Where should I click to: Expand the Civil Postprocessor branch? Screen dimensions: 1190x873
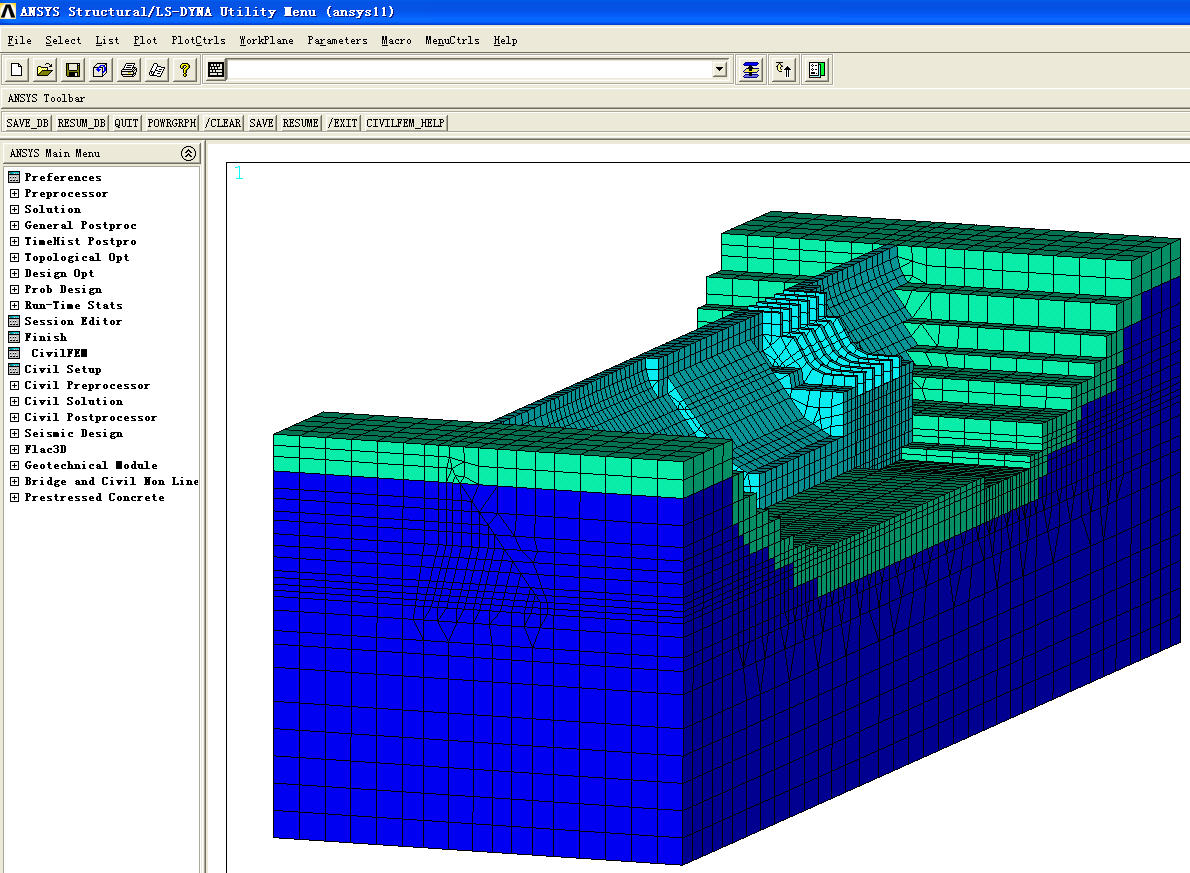click(x=14, y=418)
